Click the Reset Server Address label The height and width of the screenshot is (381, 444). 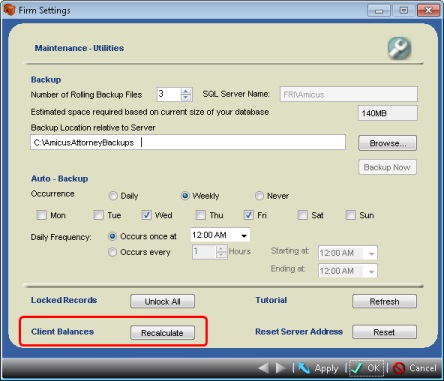(x=299, y=332)
